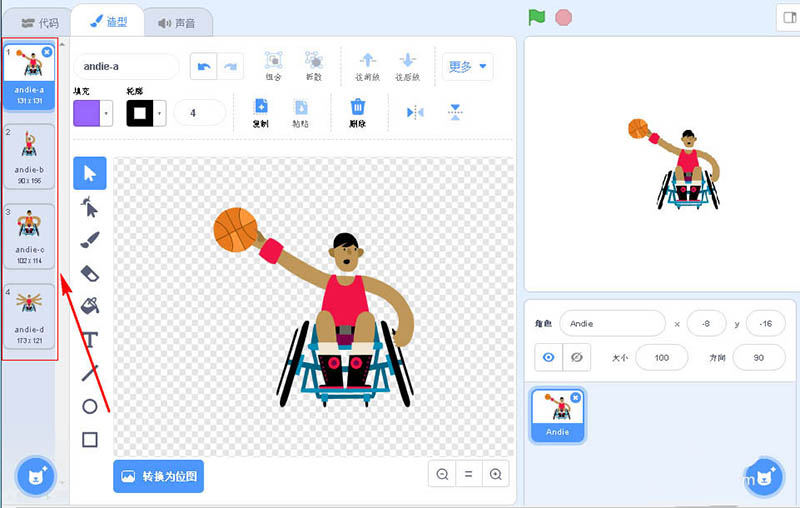Click the basketball on the canvas
This screenshot has width=800, height=508.
coord(235,230)
